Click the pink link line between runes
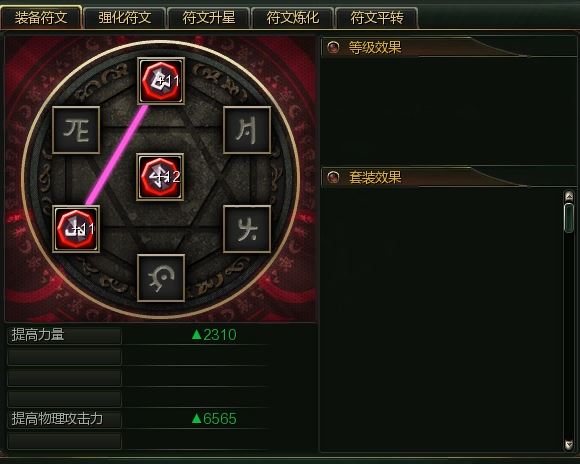Image resolution: width=580 pixels, height=464 pixels. tap(117, 155)
